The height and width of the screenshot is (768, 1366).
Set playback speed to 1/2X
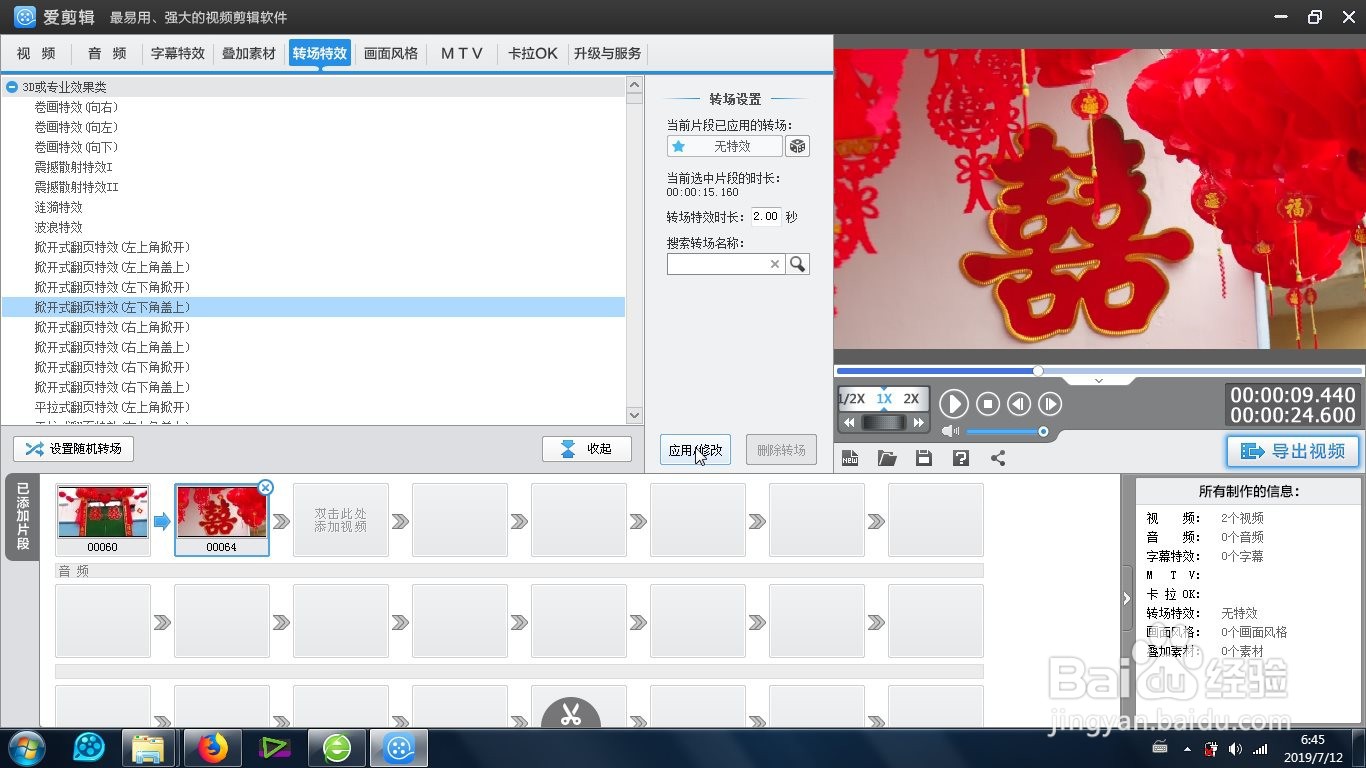click(x=852, y=398)
